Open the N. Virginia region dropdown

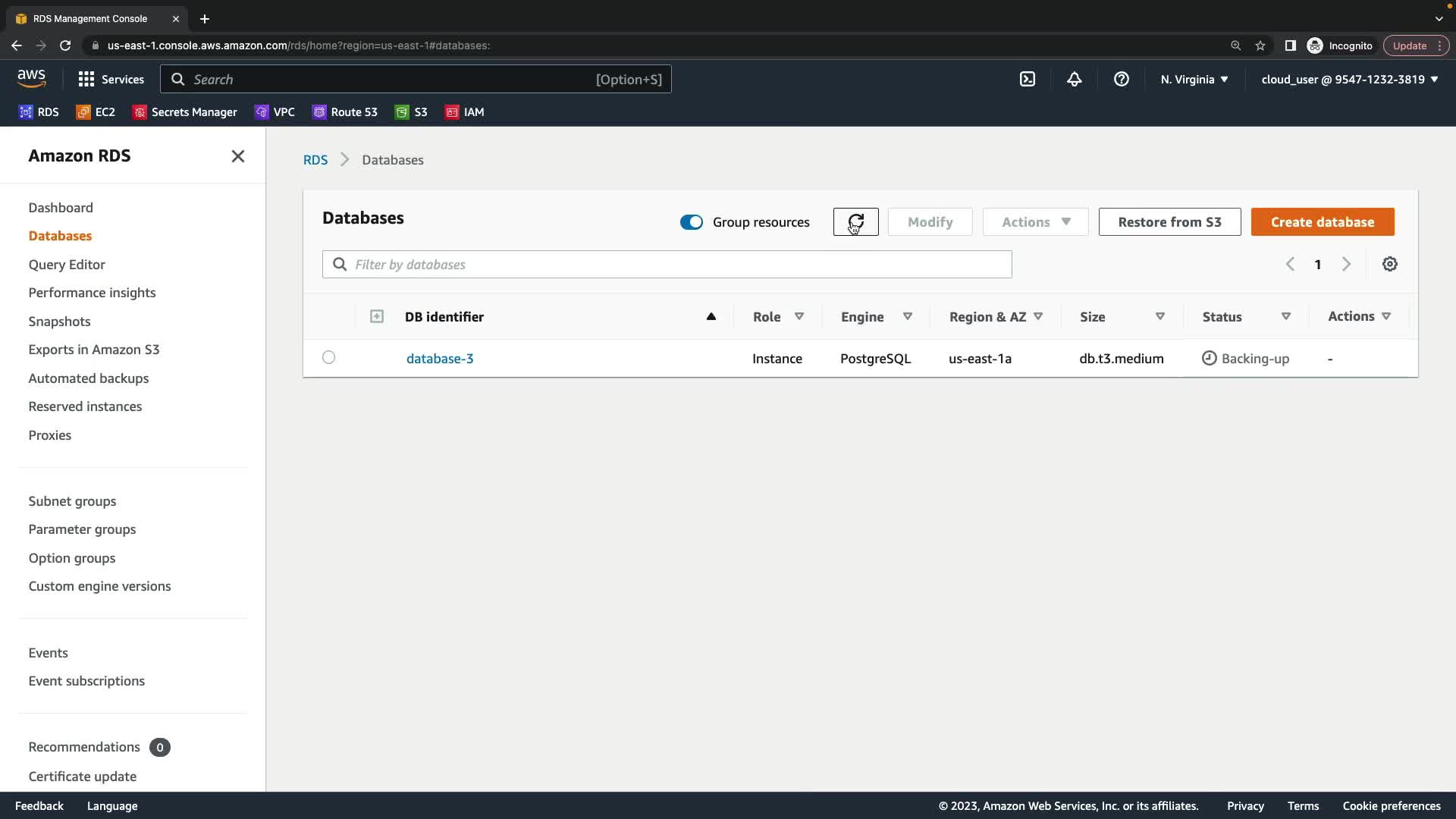point(1194,80)
